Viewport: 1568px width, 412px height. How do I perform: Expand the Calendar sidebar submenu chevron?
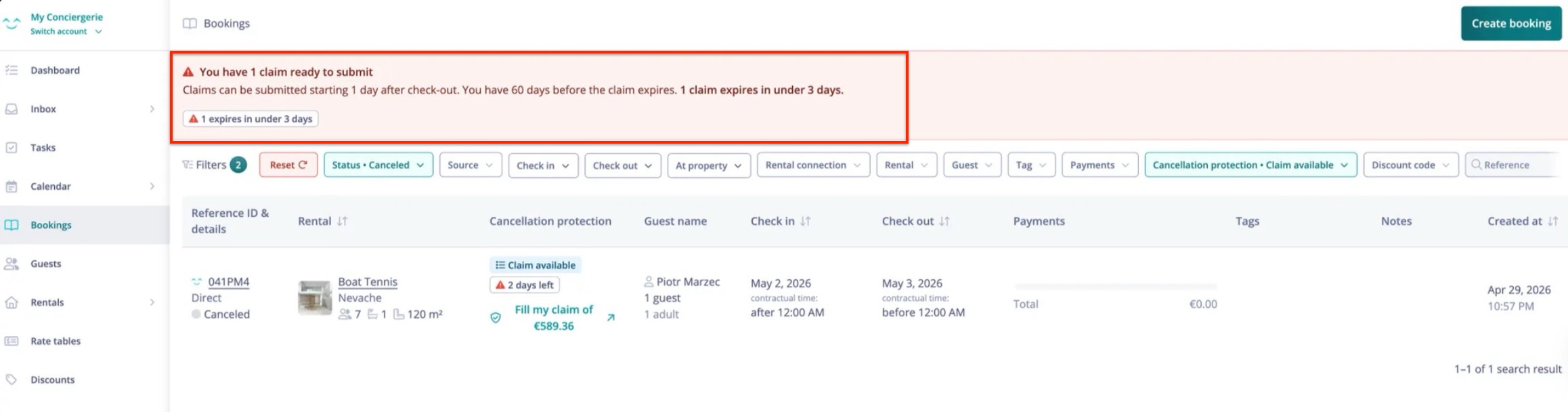click(152, 186)
